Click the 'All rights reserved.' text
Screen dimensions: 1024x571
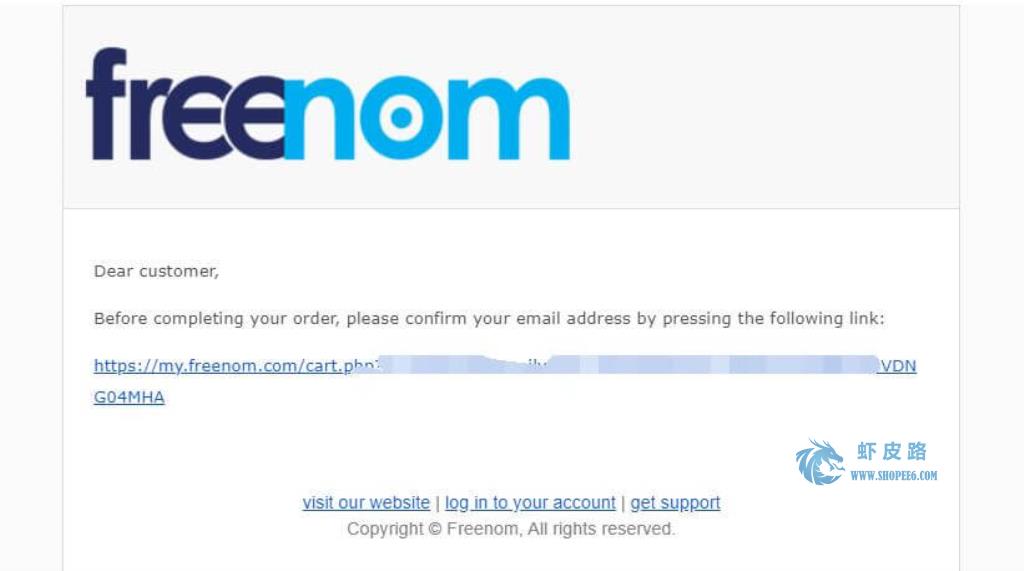point(601,529)
